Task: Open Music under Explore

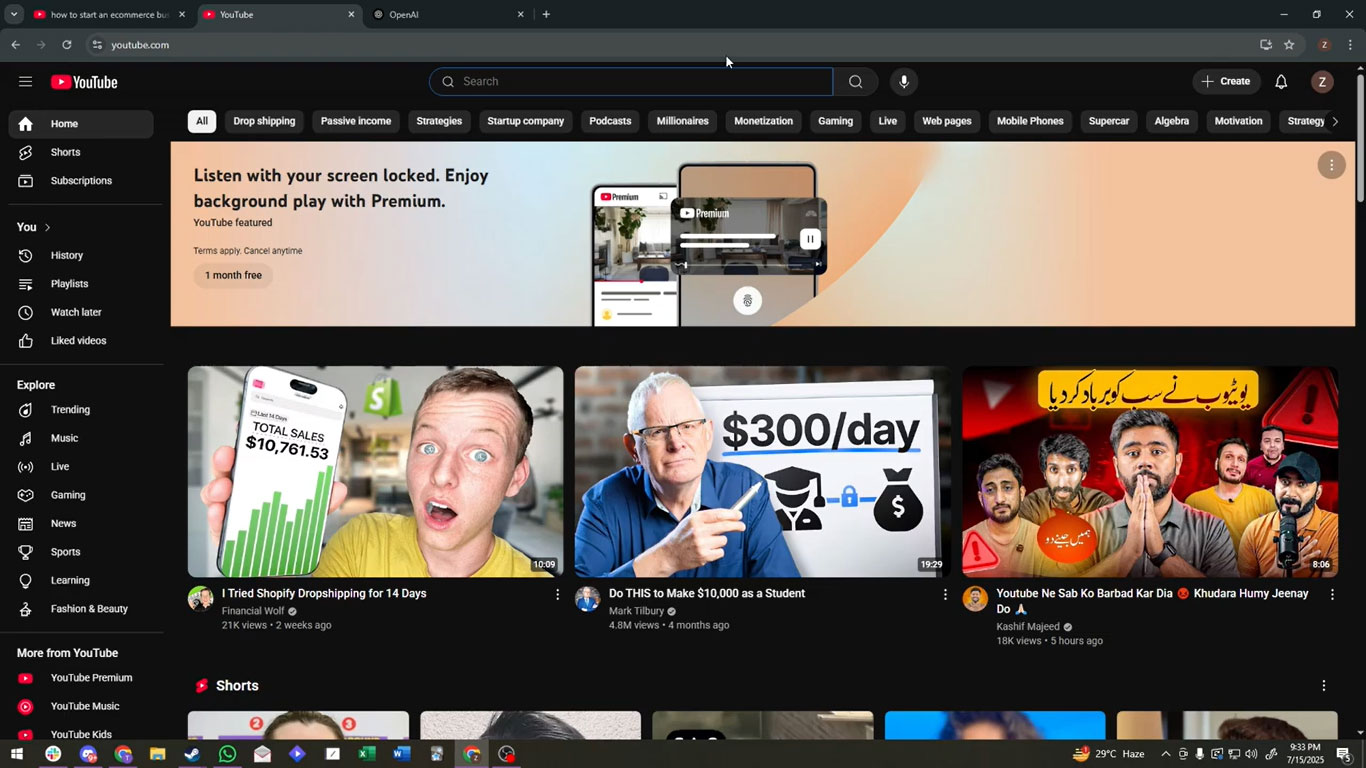Action: [81, 438]
